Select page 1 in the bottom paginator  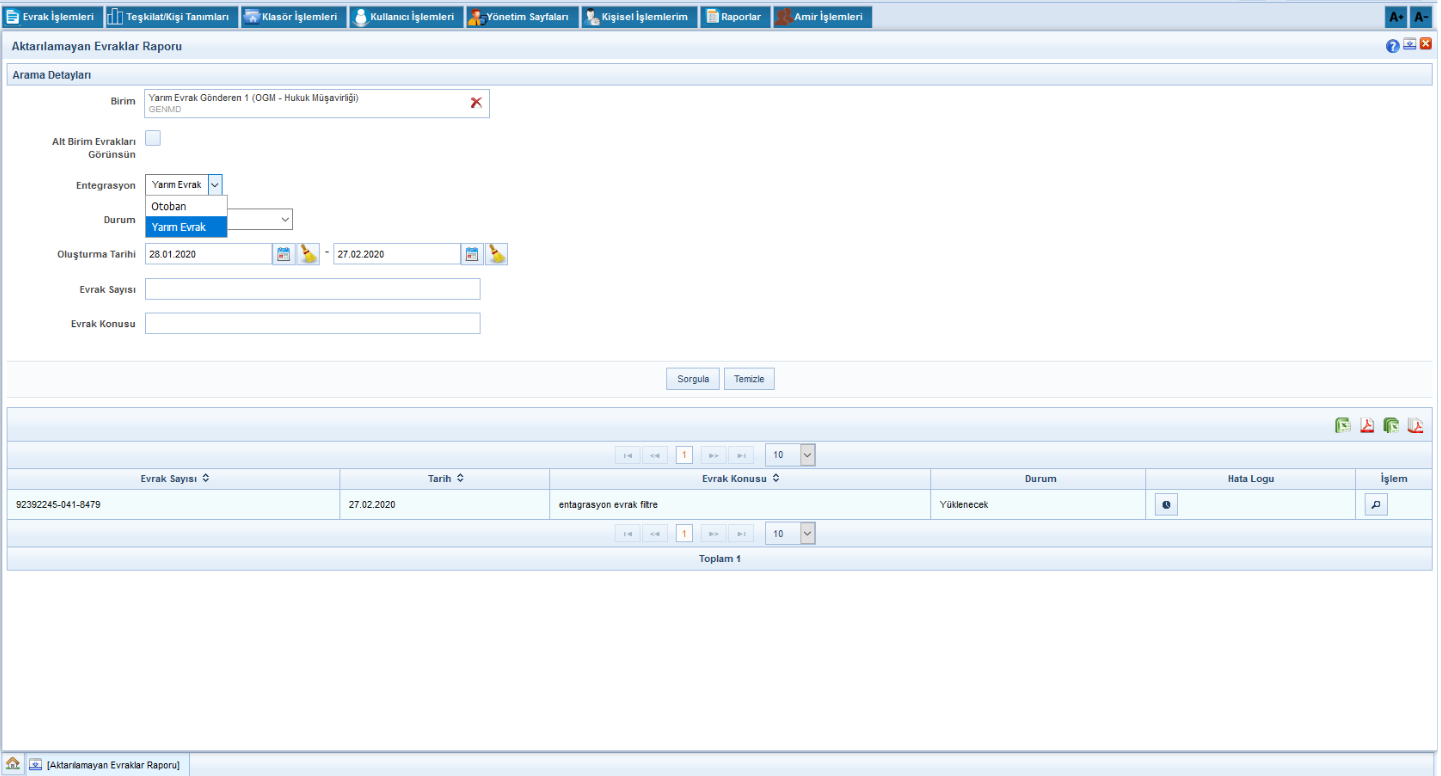click(x=684, y=534)
